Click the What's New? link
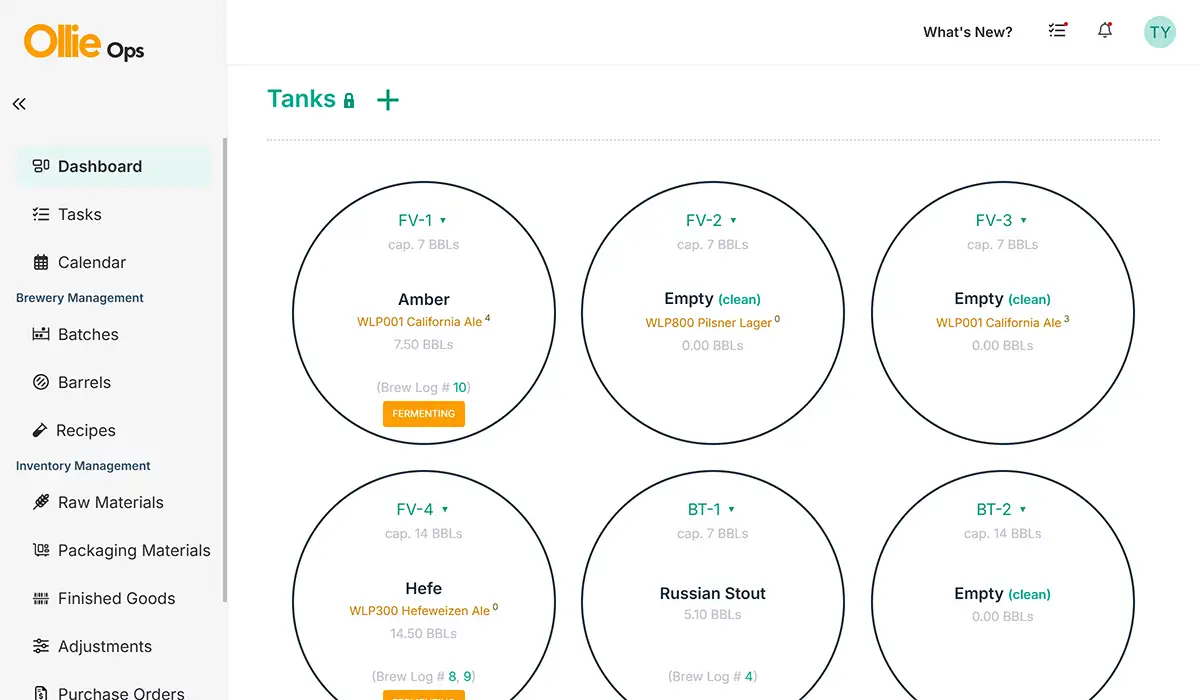 point(967,31)
